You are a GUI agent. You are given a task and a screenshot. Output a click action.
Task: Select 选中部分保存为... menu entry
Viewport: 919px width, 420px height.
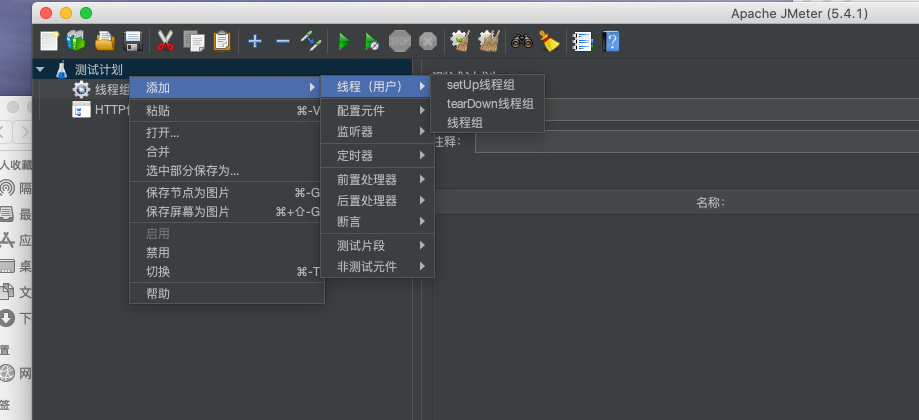click(x=227, y=171)
